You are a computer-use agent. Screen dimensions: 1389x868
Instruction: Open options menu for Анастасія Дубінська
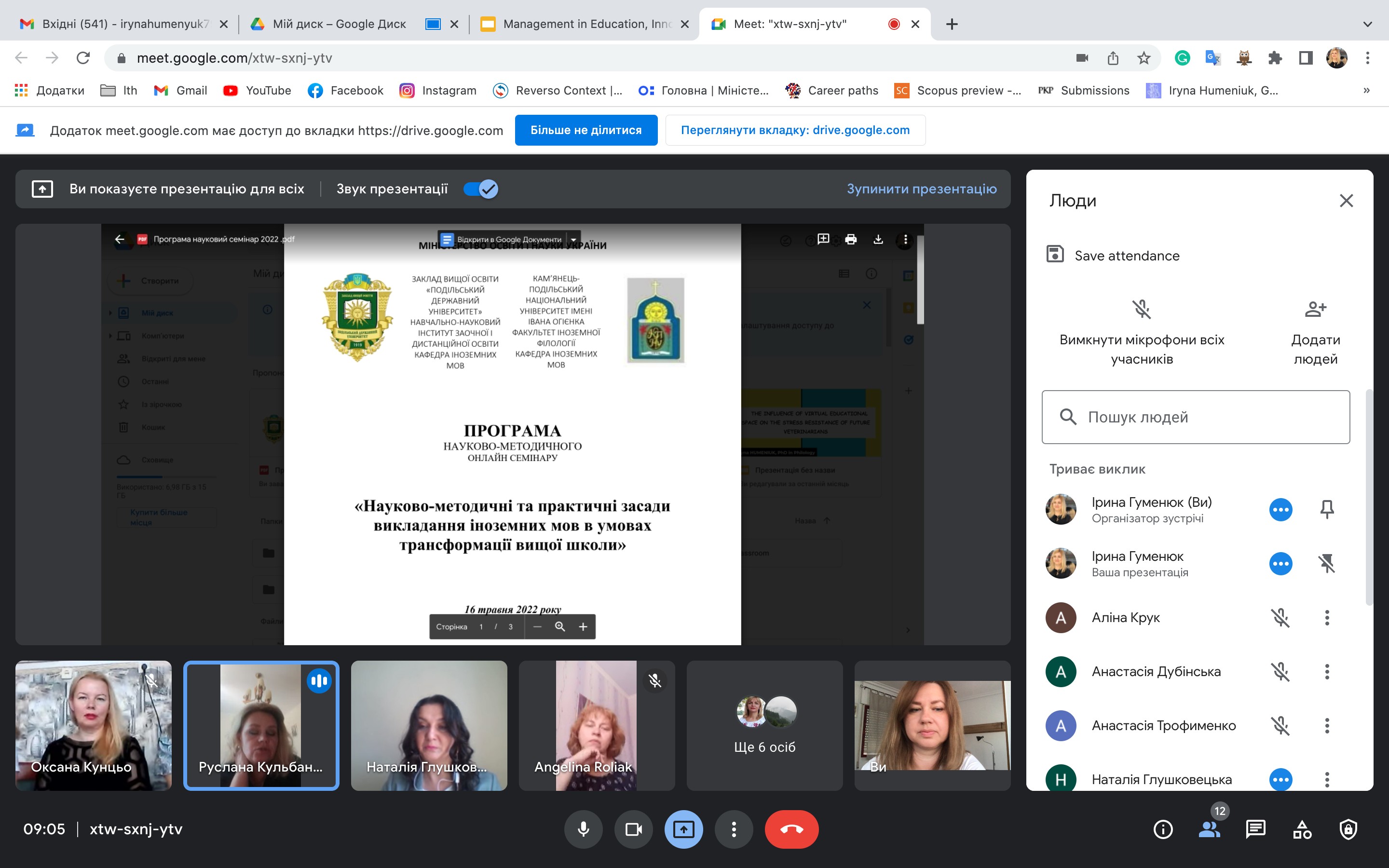(1326, 672)
